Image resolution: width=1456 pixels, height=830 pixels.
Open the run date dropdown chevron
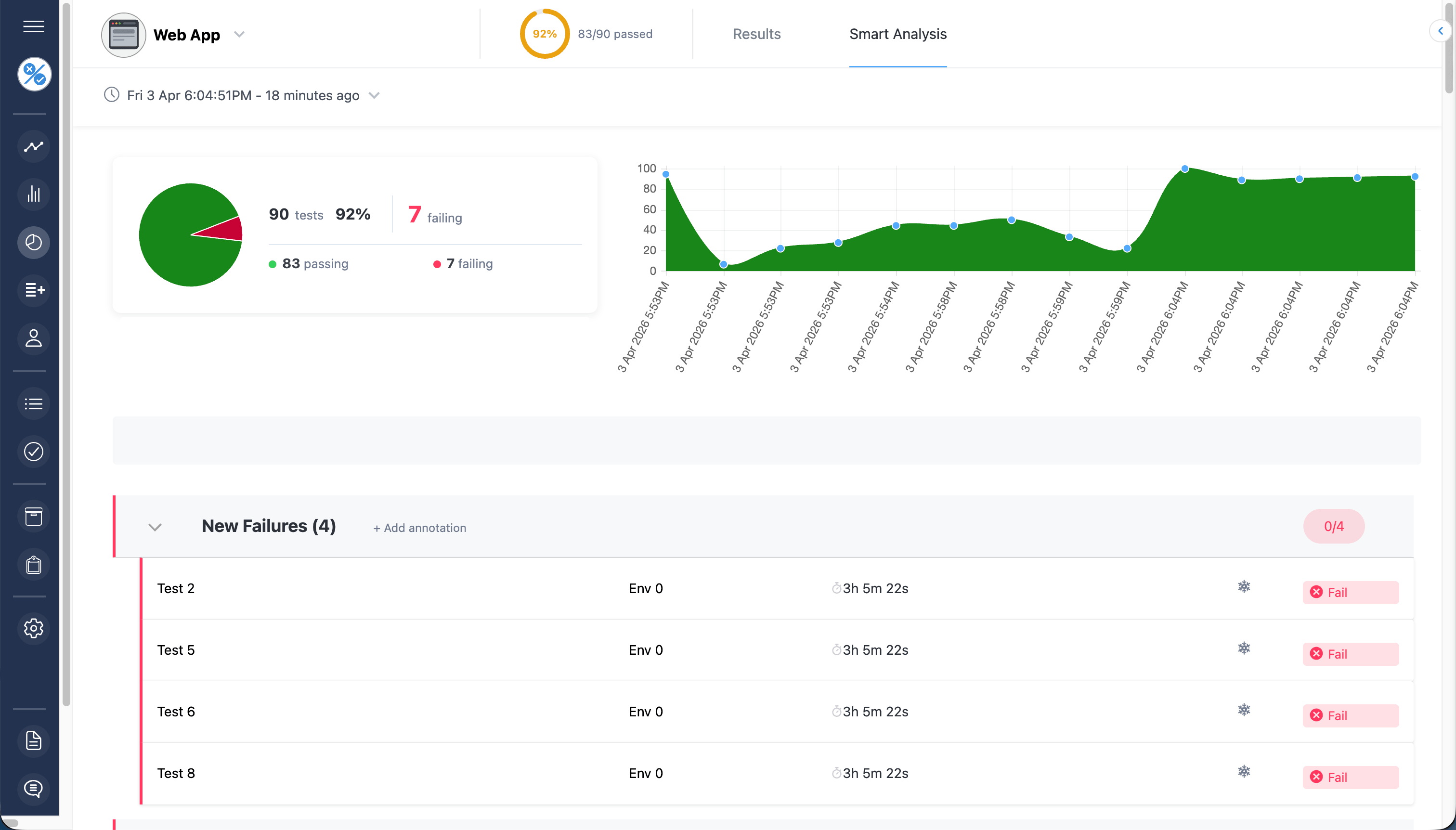point(374,95)
